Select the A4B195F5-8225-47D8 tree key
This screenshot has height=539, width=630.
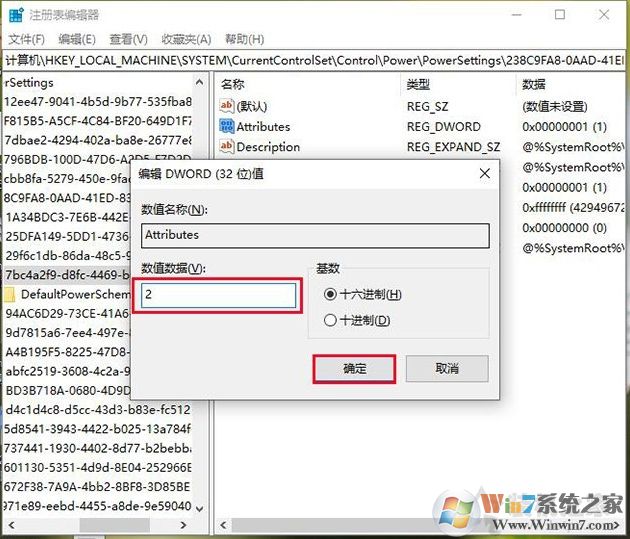pyautogui.click(x=68, y=352)
